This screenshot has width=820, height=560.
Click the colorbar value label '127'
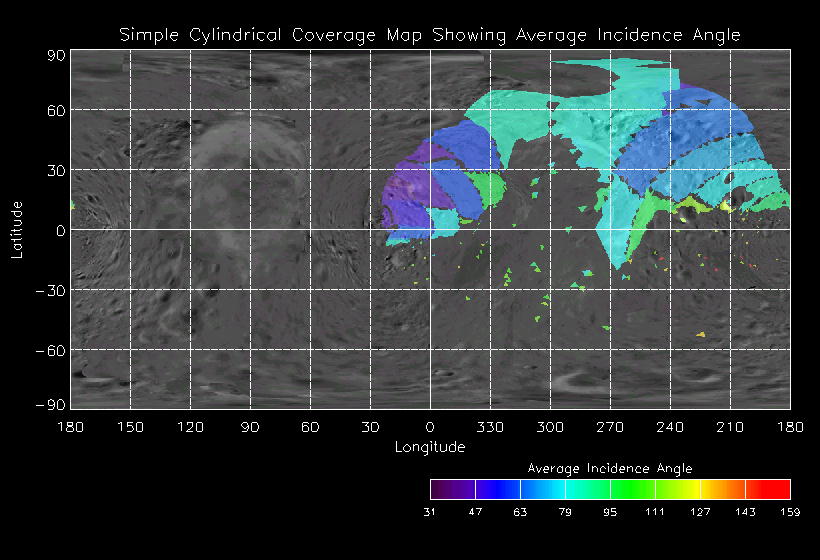(x=700, y=512)
